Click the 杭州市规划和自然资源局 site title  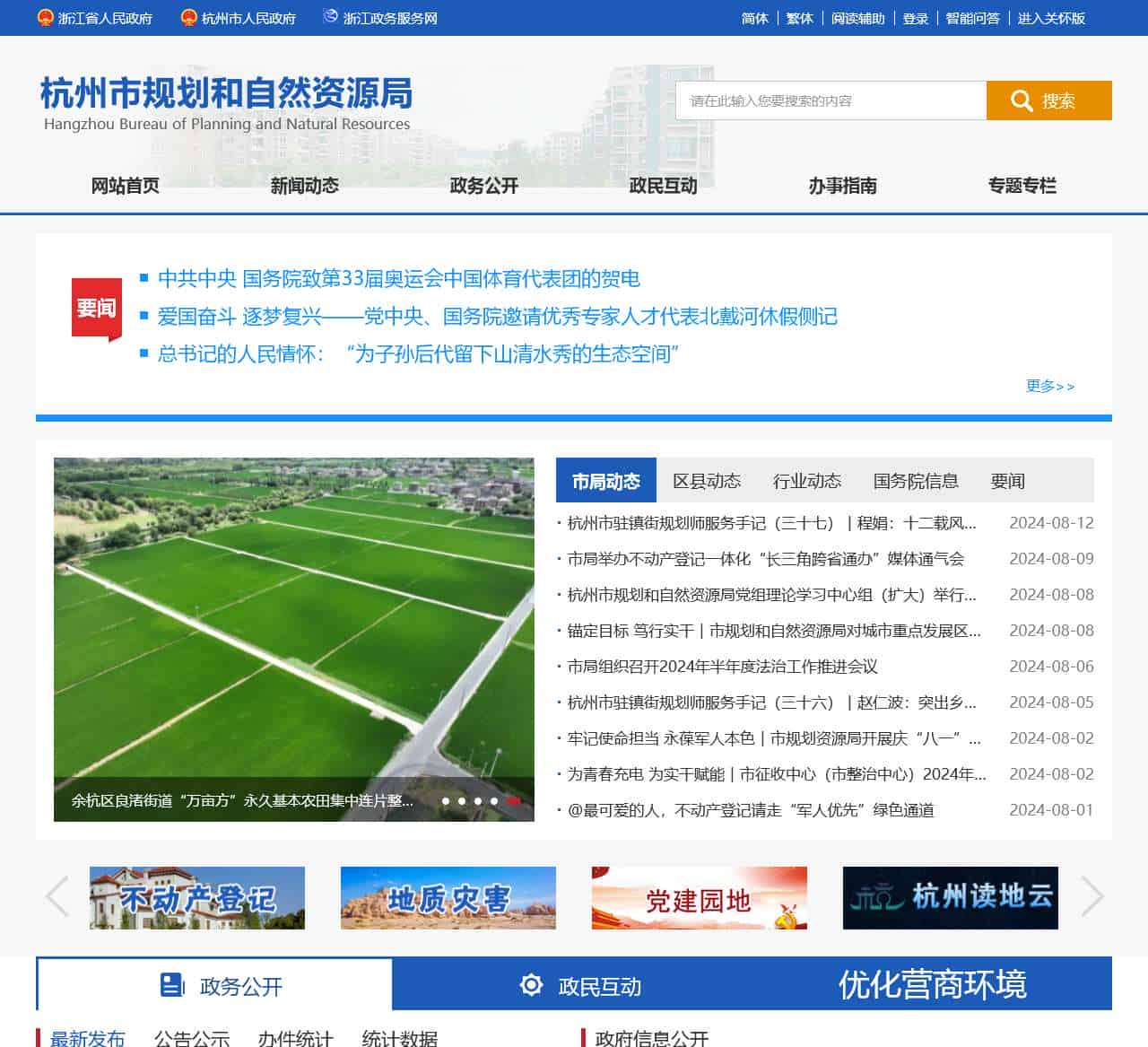[227, 93]
